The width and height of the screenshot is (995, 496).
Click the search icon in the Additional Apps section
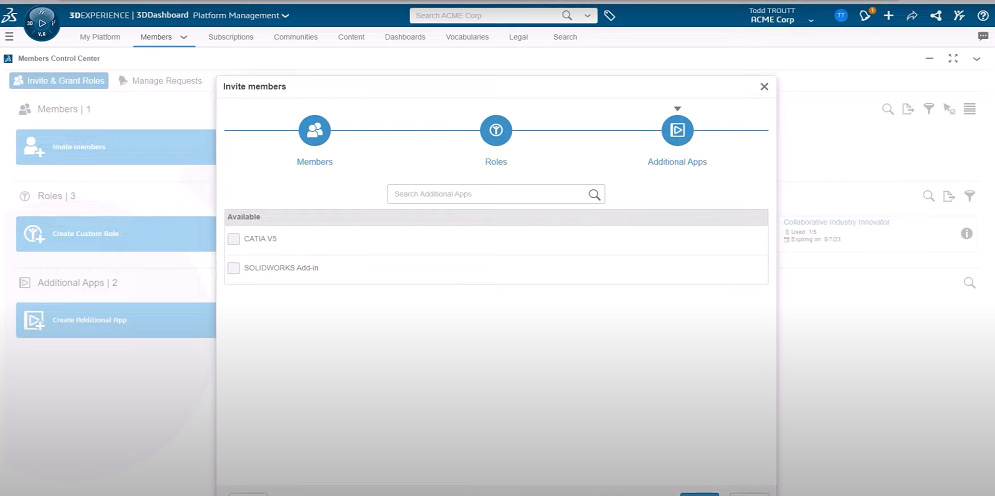970,282
